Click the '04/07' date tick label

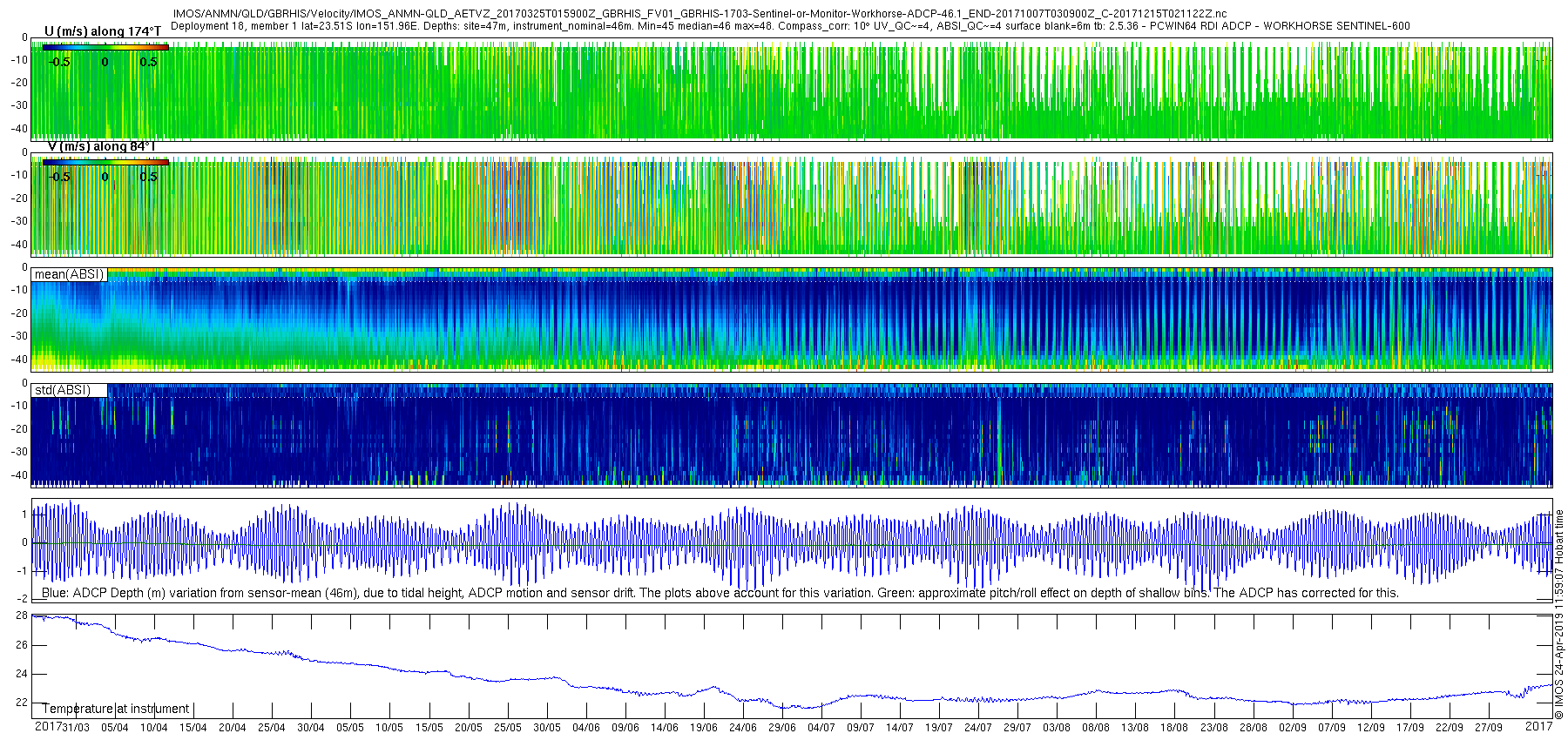821,728
